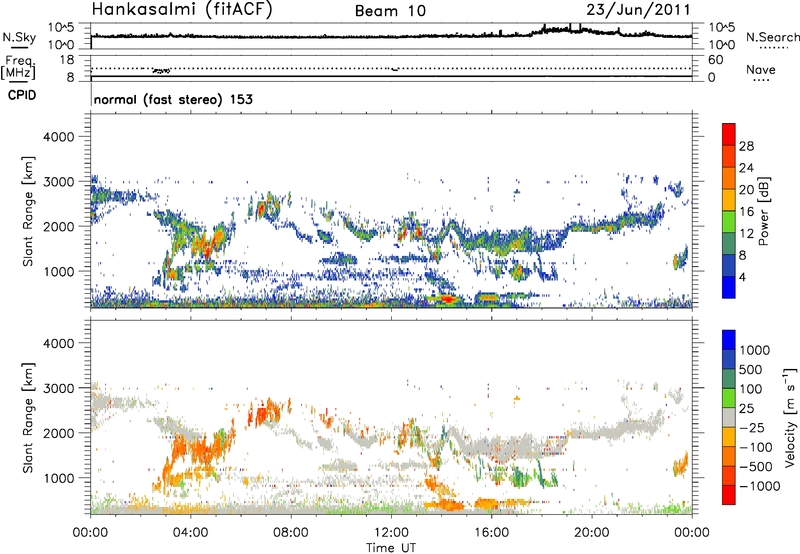Click the 08:00 time tick label
This screenshot has height=554, width=800.
click(x=291, y=533)
